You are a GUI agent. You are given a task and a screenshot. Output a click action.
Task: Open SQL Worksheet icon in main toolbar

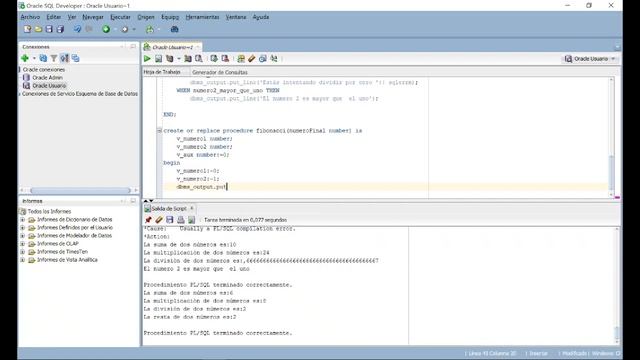click(150, 29)
